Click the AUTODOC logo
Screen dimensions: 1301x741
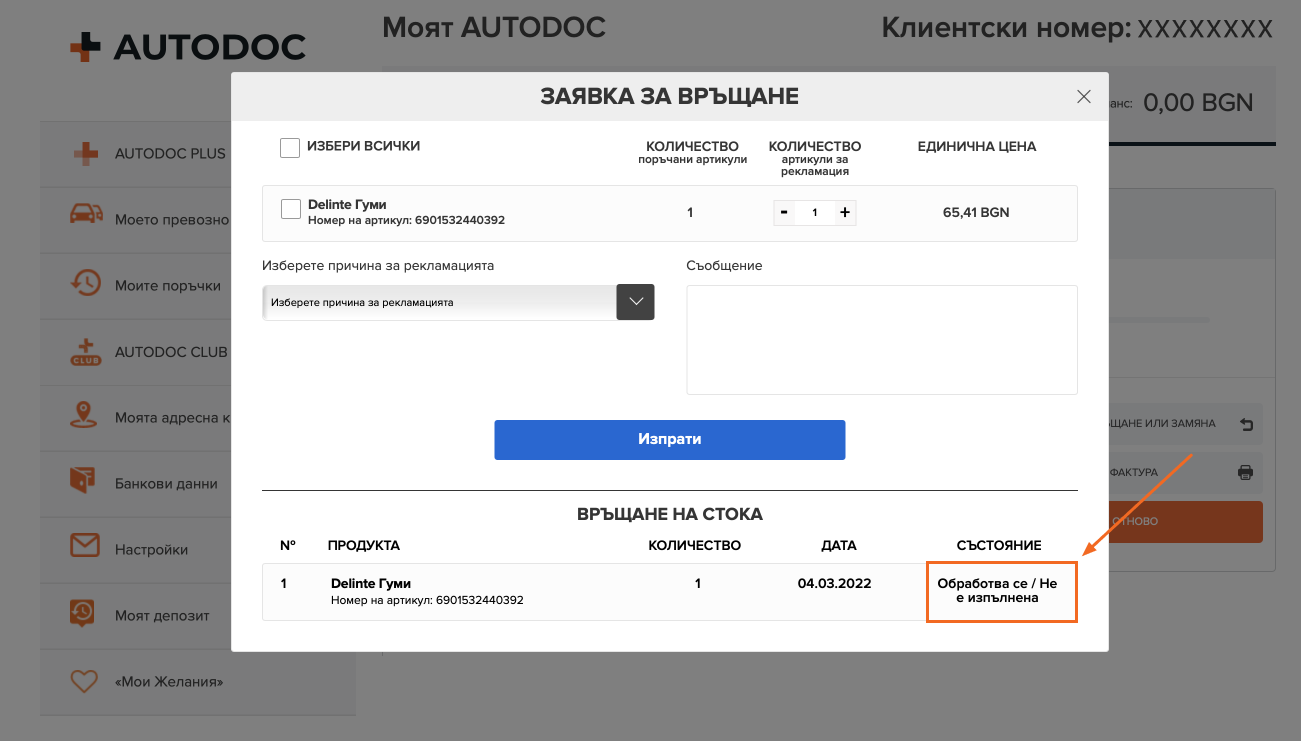point(188,47)
